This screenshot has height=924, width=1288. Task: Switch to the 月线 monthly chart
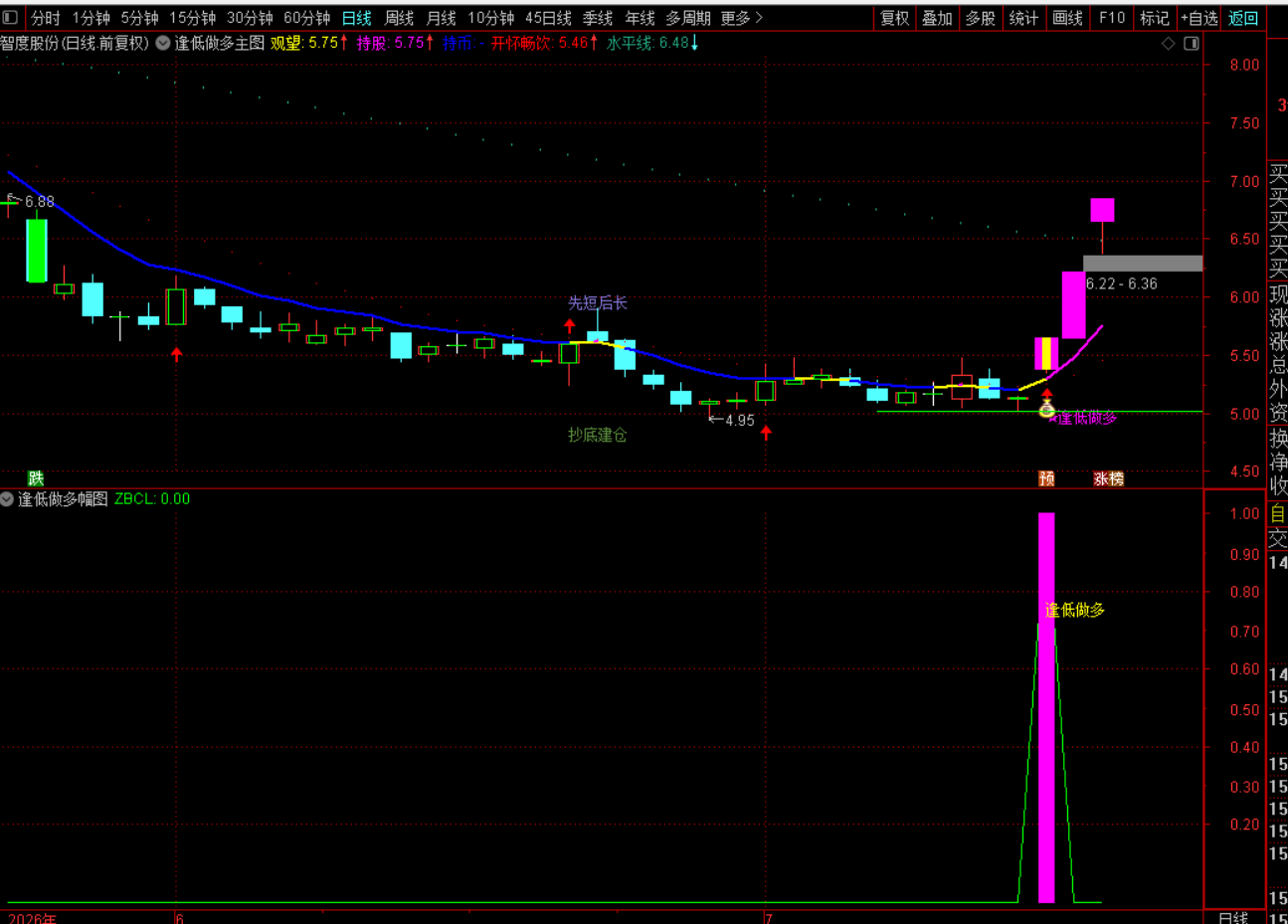tap(441, 18)
